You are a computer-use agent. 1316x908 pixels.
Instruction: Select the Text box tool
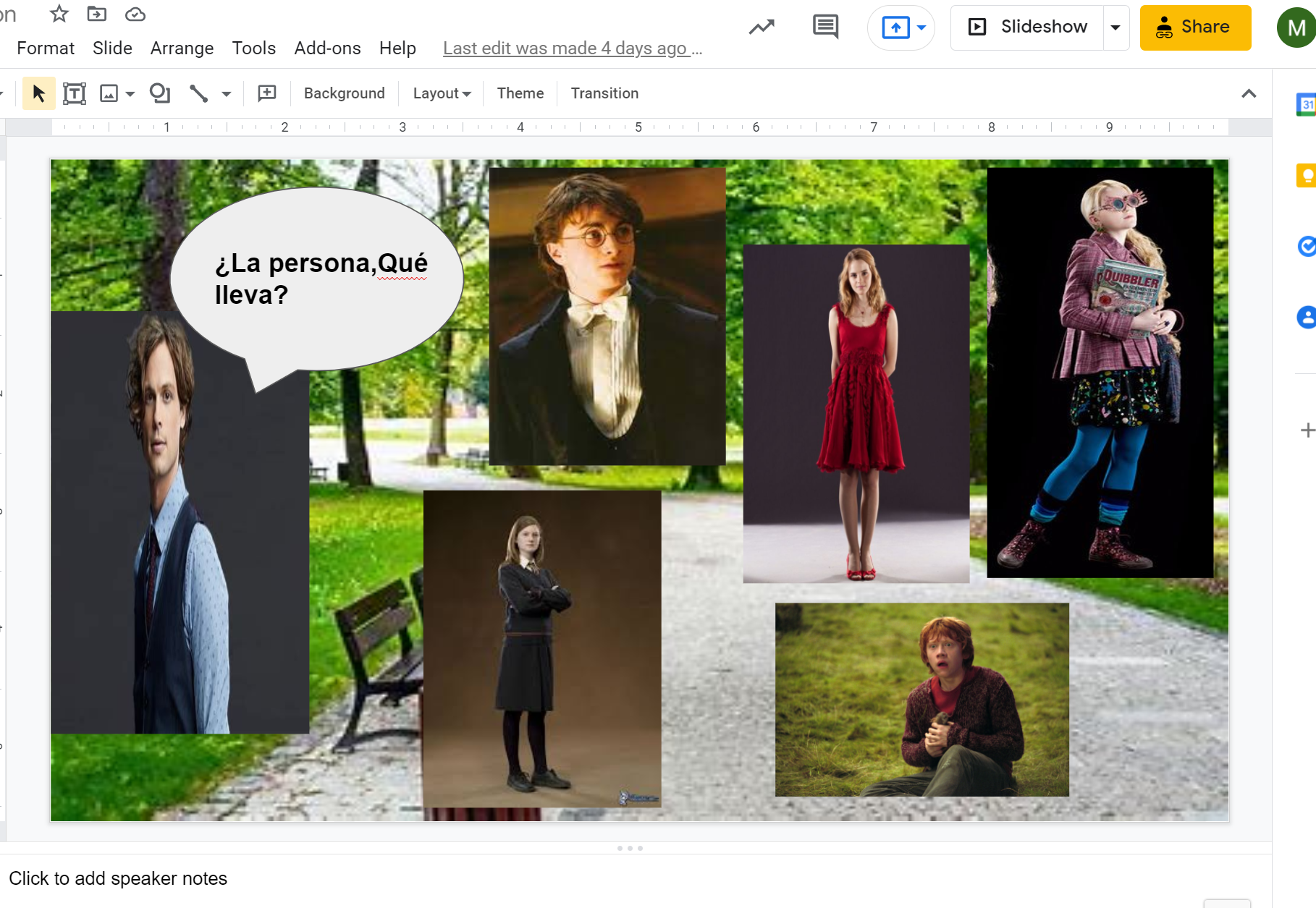click(x=75, y=93)
